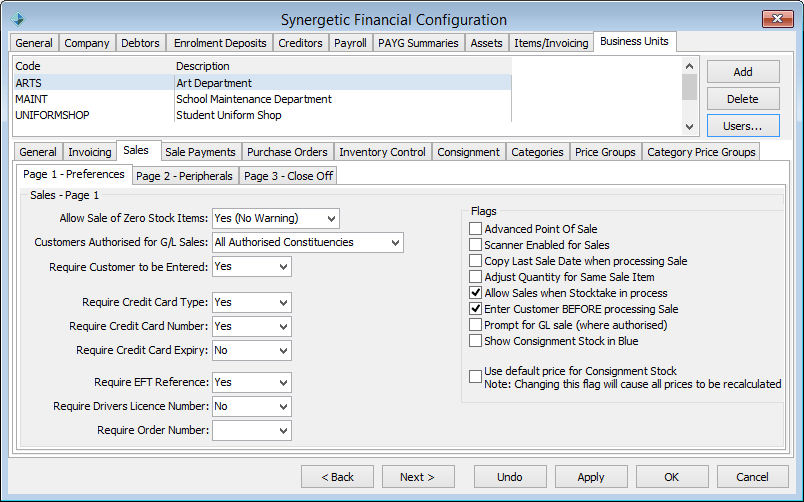Open Category Price Groups tab
804x502 pixels.
coord(701,152)
